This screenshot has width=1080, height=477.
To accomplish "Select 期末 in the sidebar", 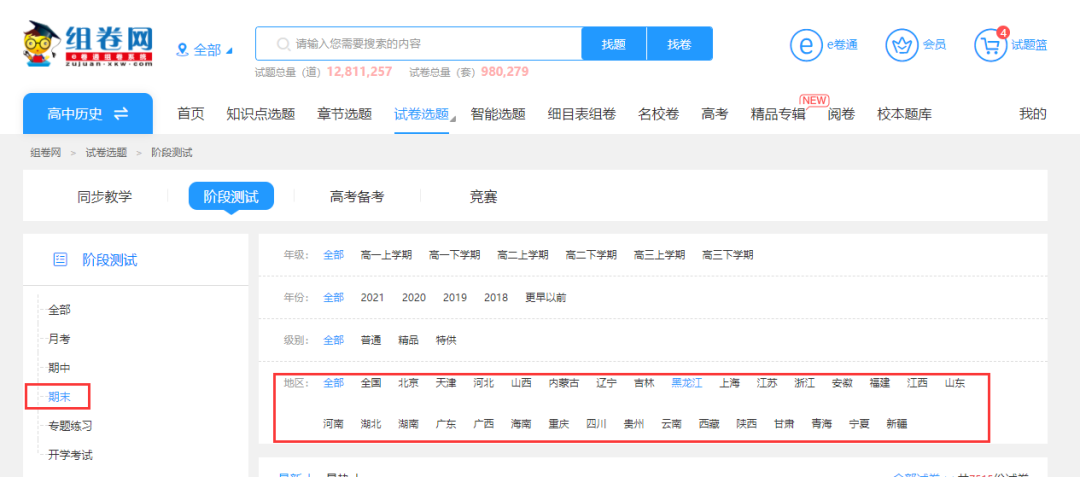I will [x=59, y=396].
